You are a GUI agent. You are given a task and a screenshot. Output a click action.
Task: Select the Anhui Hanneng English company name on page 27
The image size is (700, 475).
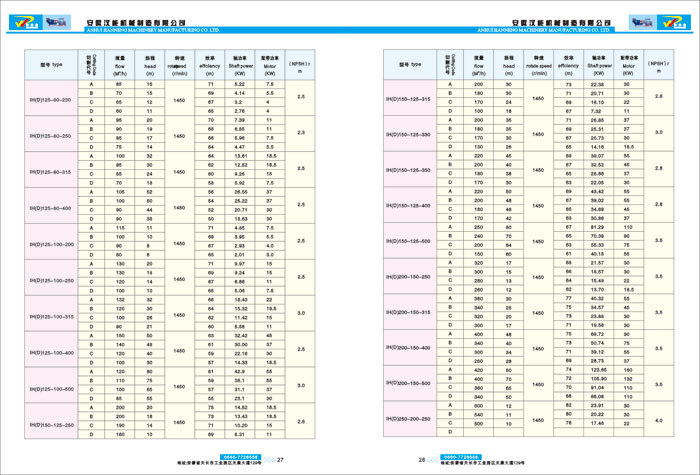click(153, 30)
